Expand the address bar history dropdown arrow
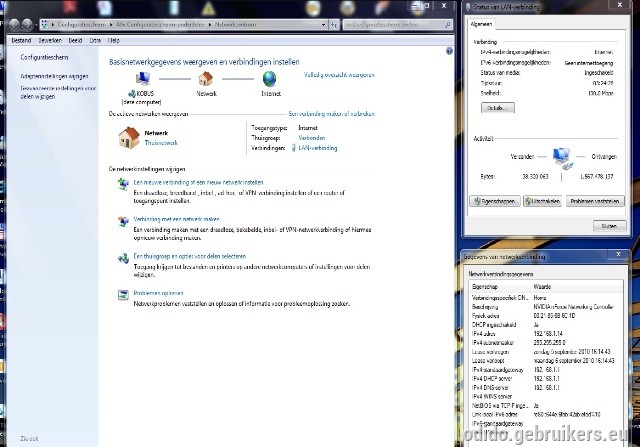640x447 pixels. 323,25
